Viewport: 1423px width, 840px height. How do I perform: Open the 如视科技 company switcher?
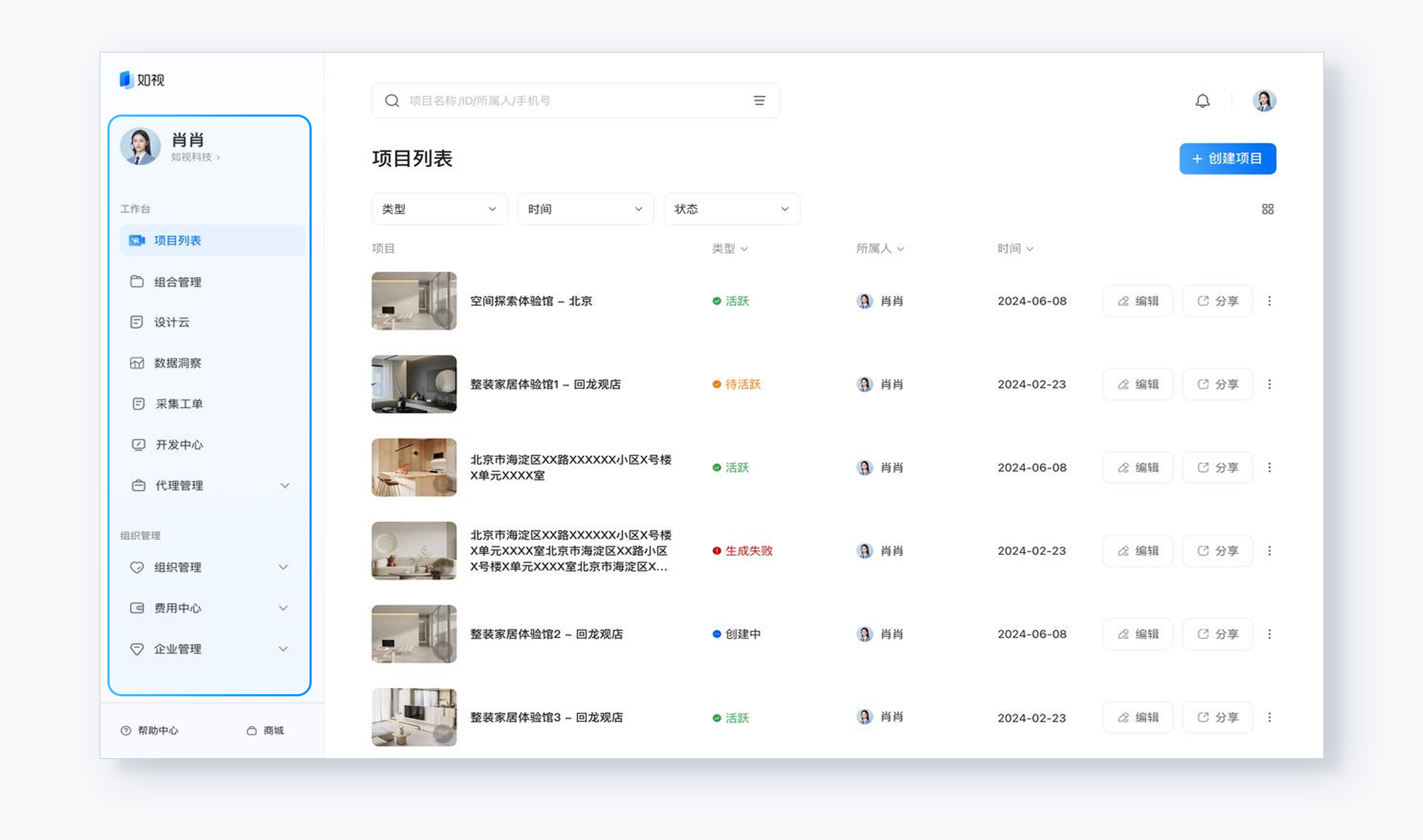coord(196,157)
